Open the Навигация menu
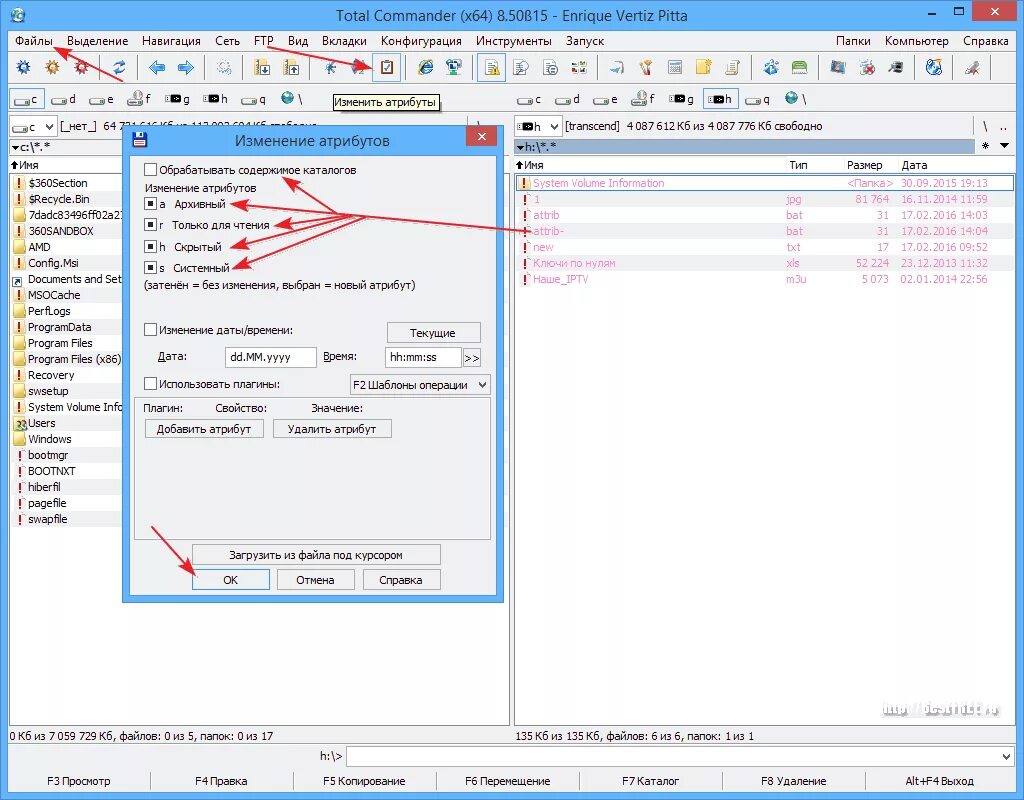 [x=171, y=40]
